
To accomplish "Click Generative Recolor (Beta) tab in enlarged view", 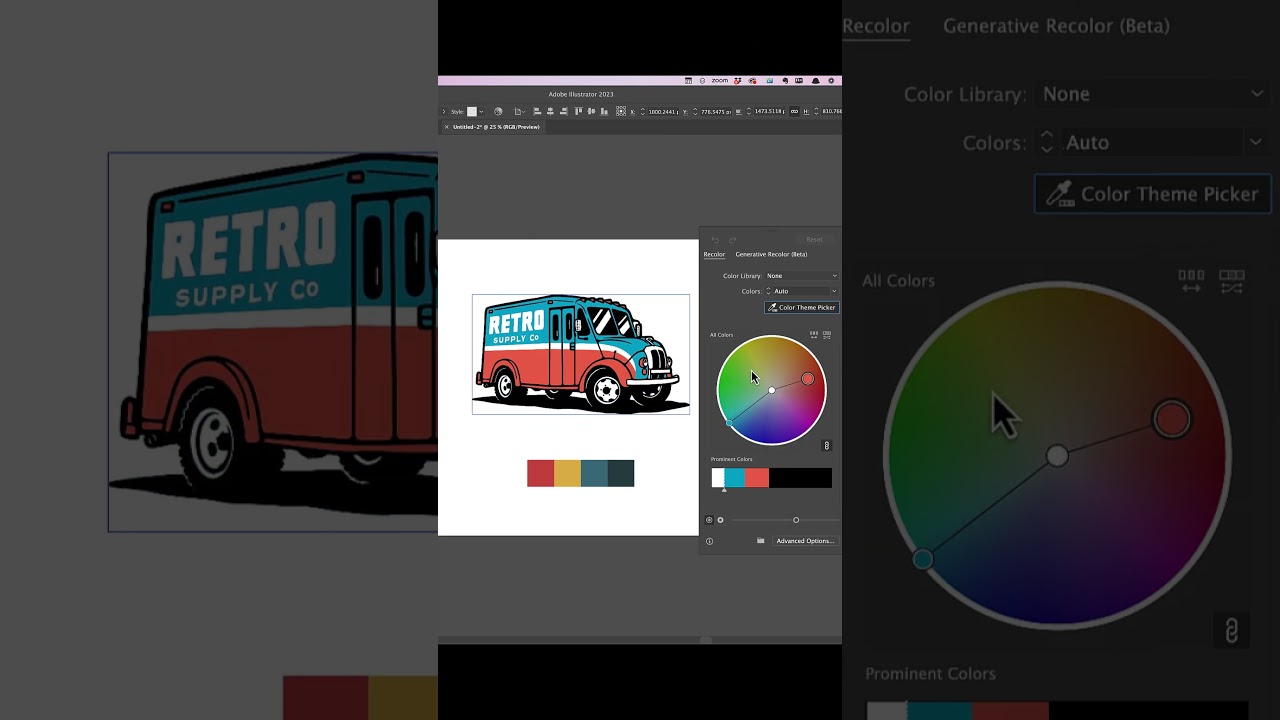I will (1056, 26).
